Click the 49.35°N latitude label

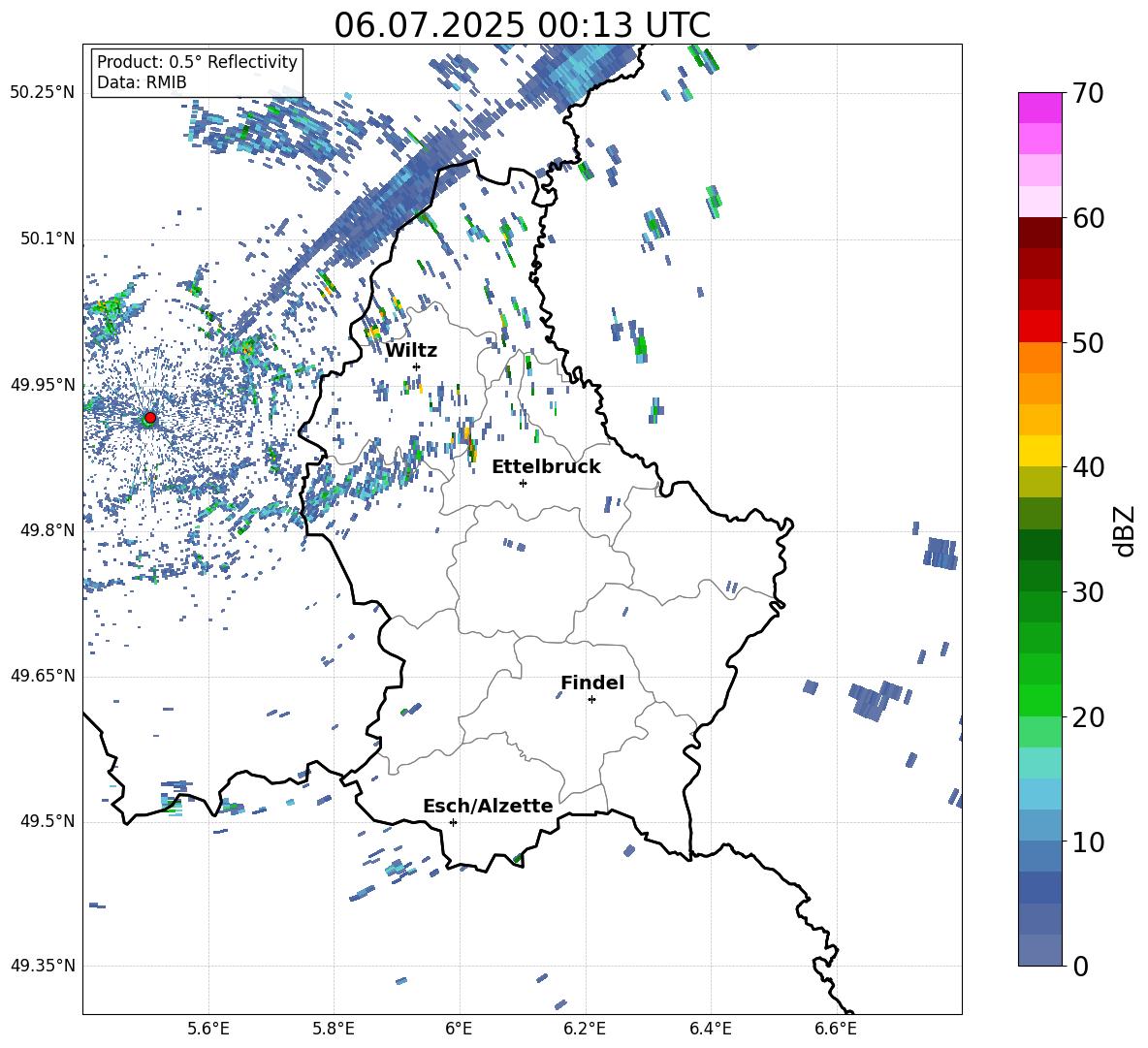pyautogui.click(x=43, y=966)
